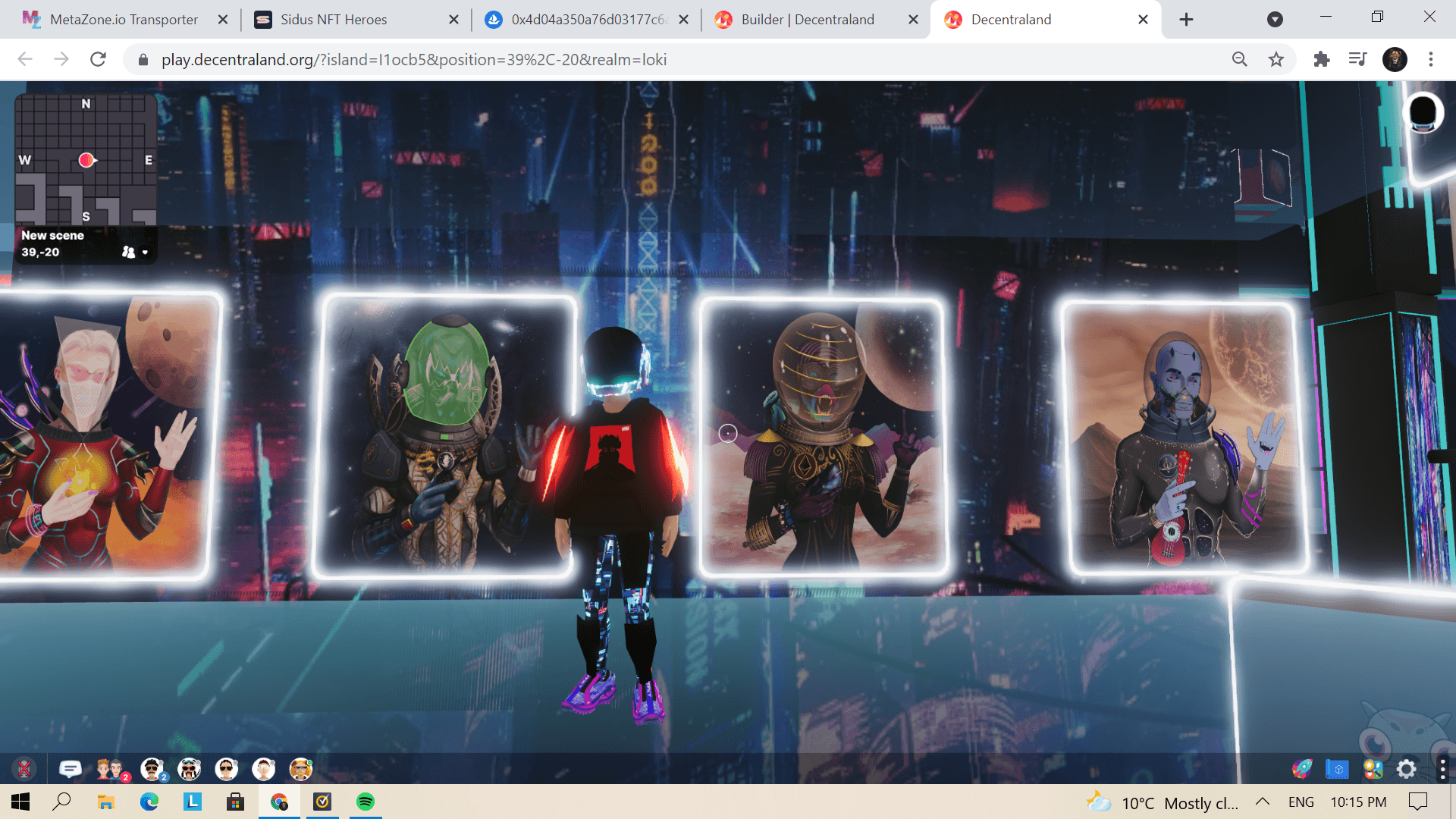Expand users dropdown beside scene coordinates
This screenshot has height=819, width=1456.
144,253
